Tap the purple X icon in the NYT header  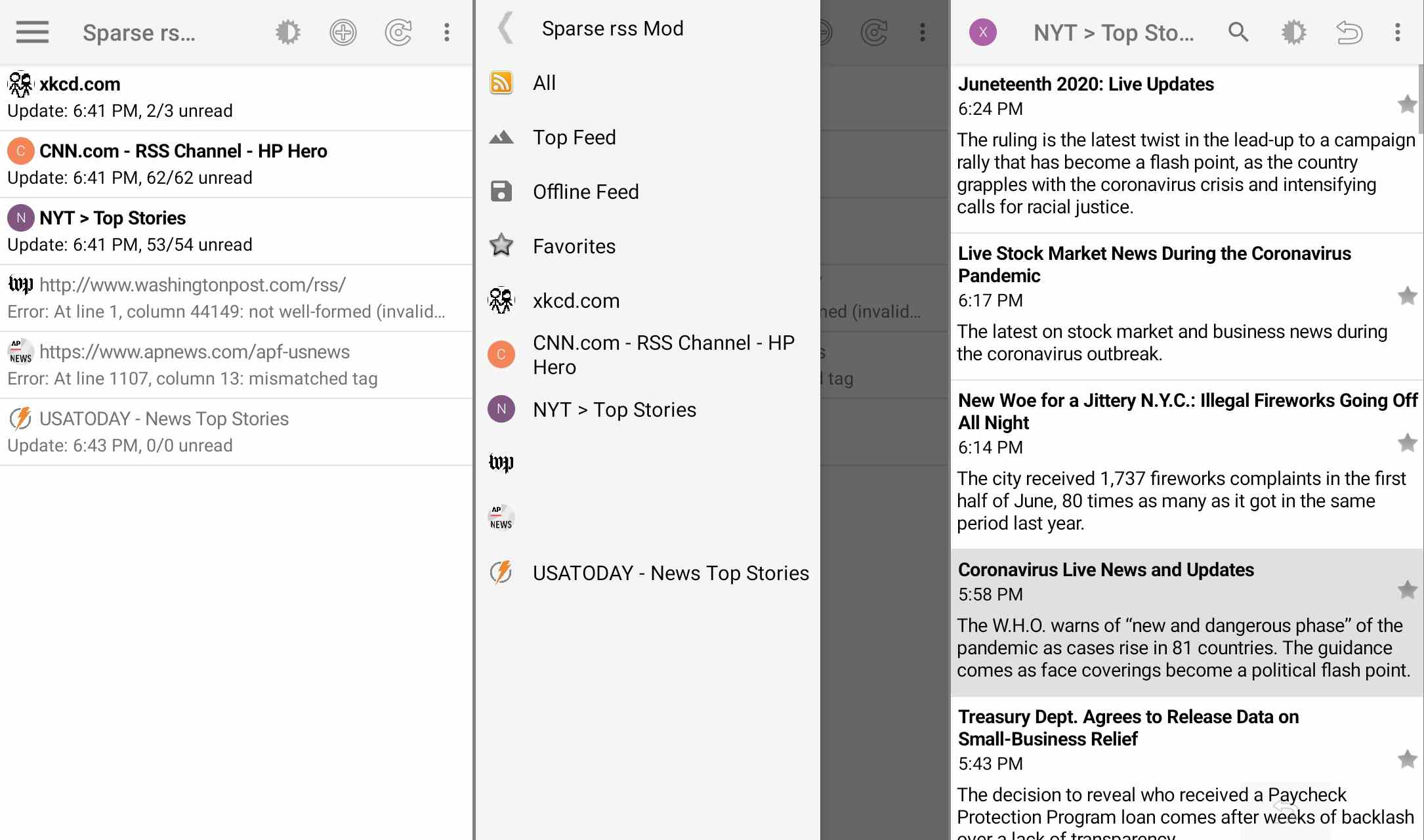[983, 32]
